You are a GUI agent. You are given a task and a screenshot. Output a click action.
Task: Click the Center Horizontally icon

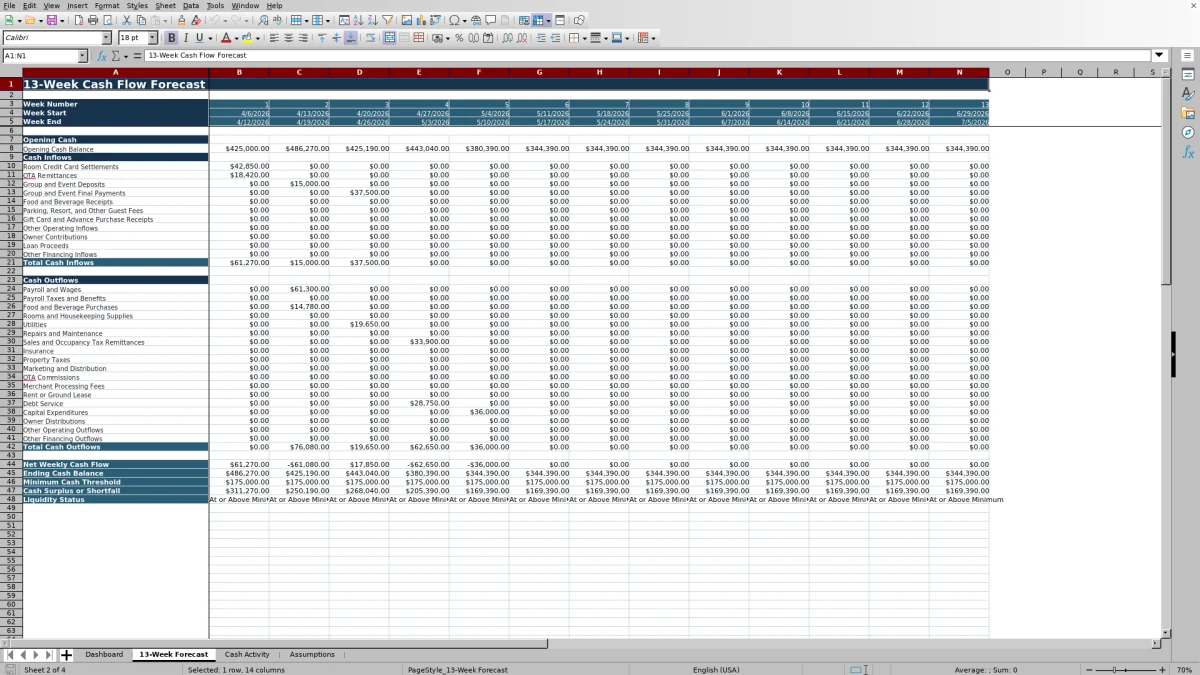click(288, 38)
